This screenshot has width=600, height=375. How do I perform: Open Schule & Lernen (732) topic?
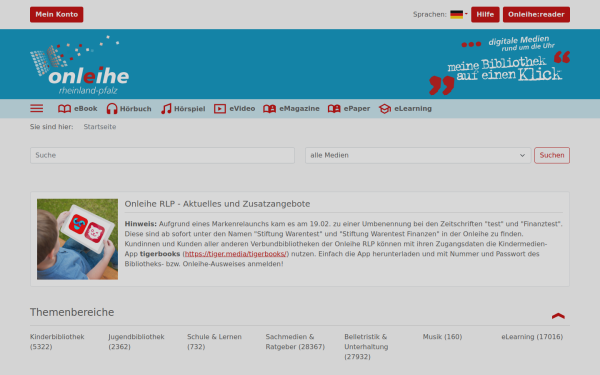coord(214,342)
